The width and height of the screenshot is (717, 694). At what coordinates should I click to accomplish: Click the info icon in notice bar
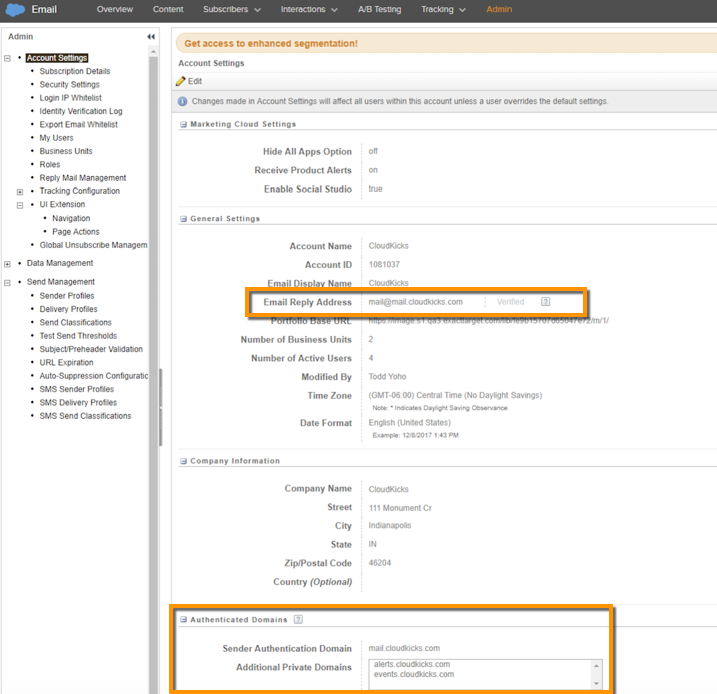(182, 101)
